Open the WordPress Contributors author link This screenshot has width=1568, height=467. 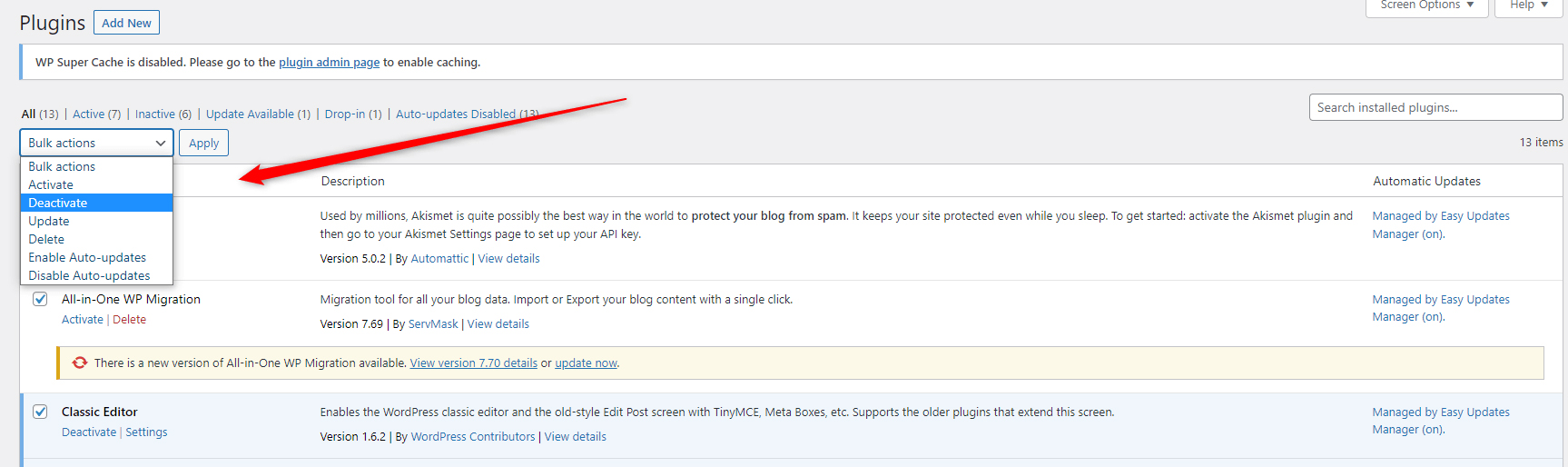click(473, 436)
